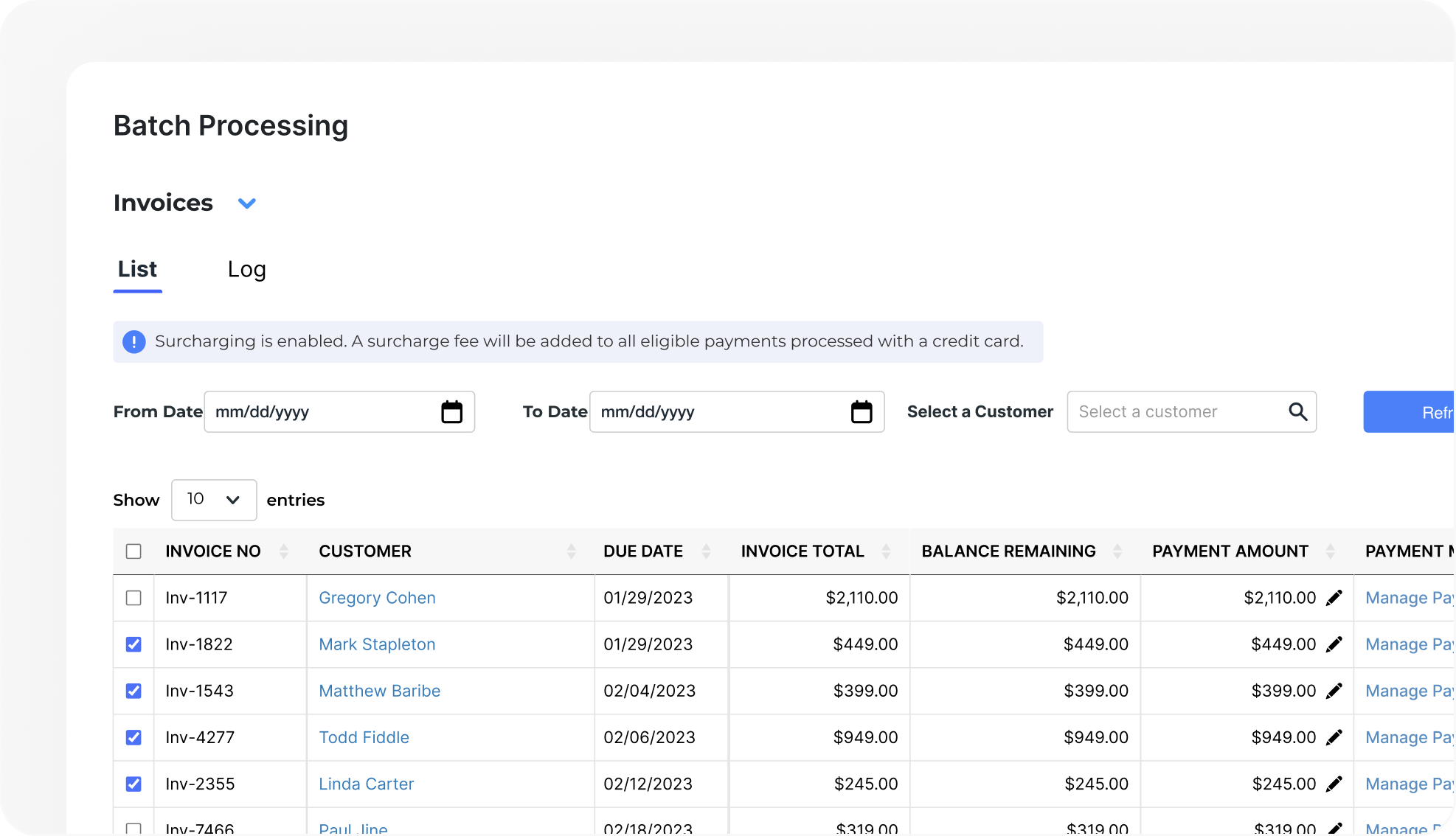Viewport: 1456px width, 836px height.
Task: Open customer Mark Stapleton link
Action: [x=377, y=644]
